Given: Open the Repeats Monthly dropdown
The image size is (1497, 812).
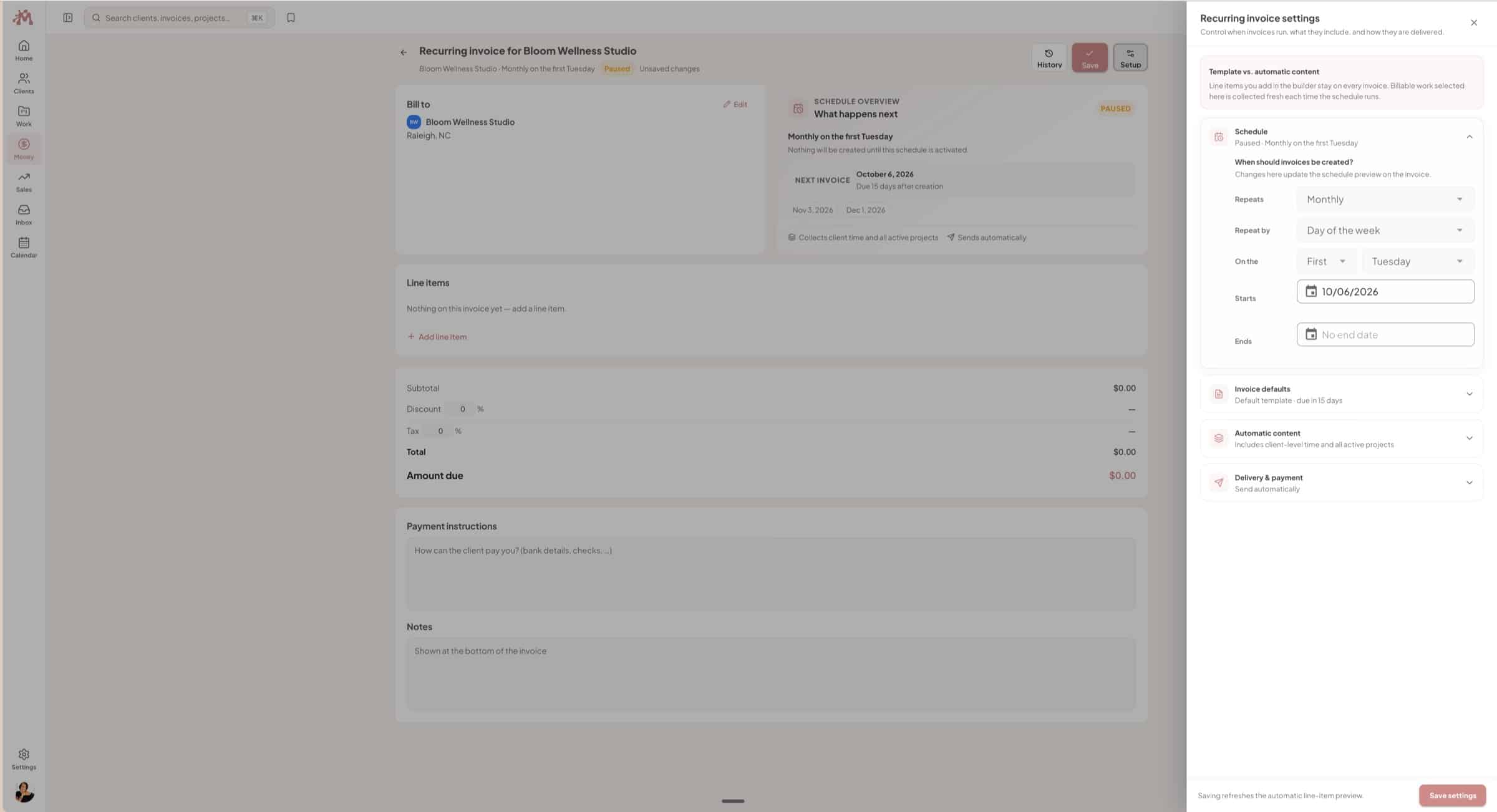Looking at the screenshot, I should click(1385, 199).
